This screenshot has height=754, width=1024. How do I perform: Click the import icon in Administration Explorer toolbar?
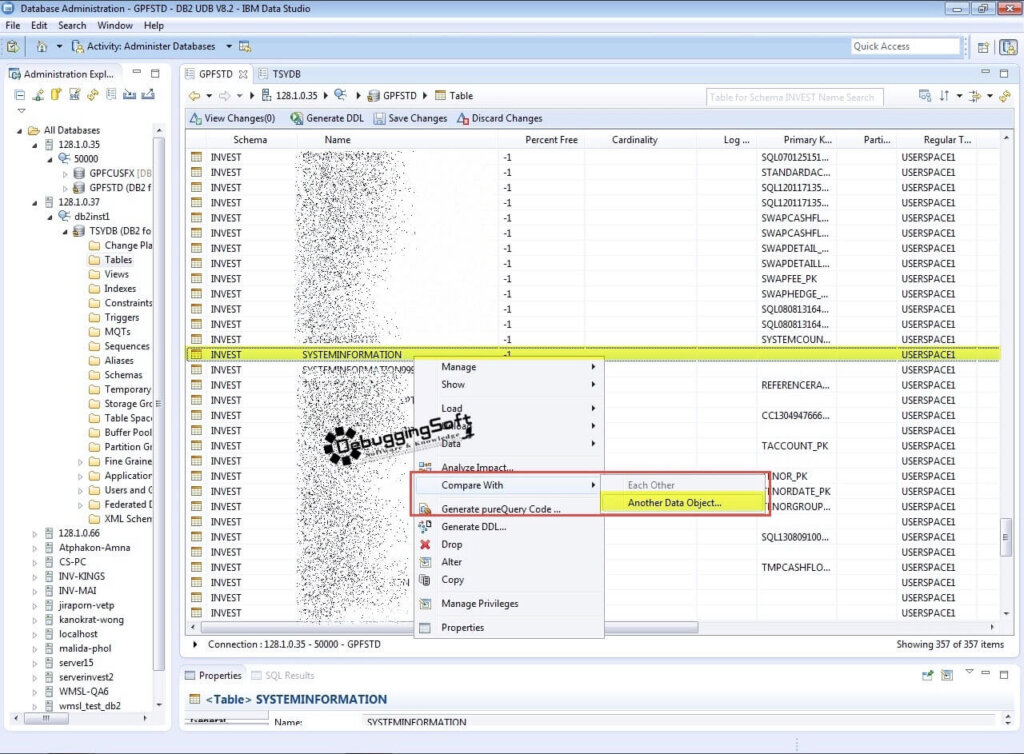coord(129,95)
